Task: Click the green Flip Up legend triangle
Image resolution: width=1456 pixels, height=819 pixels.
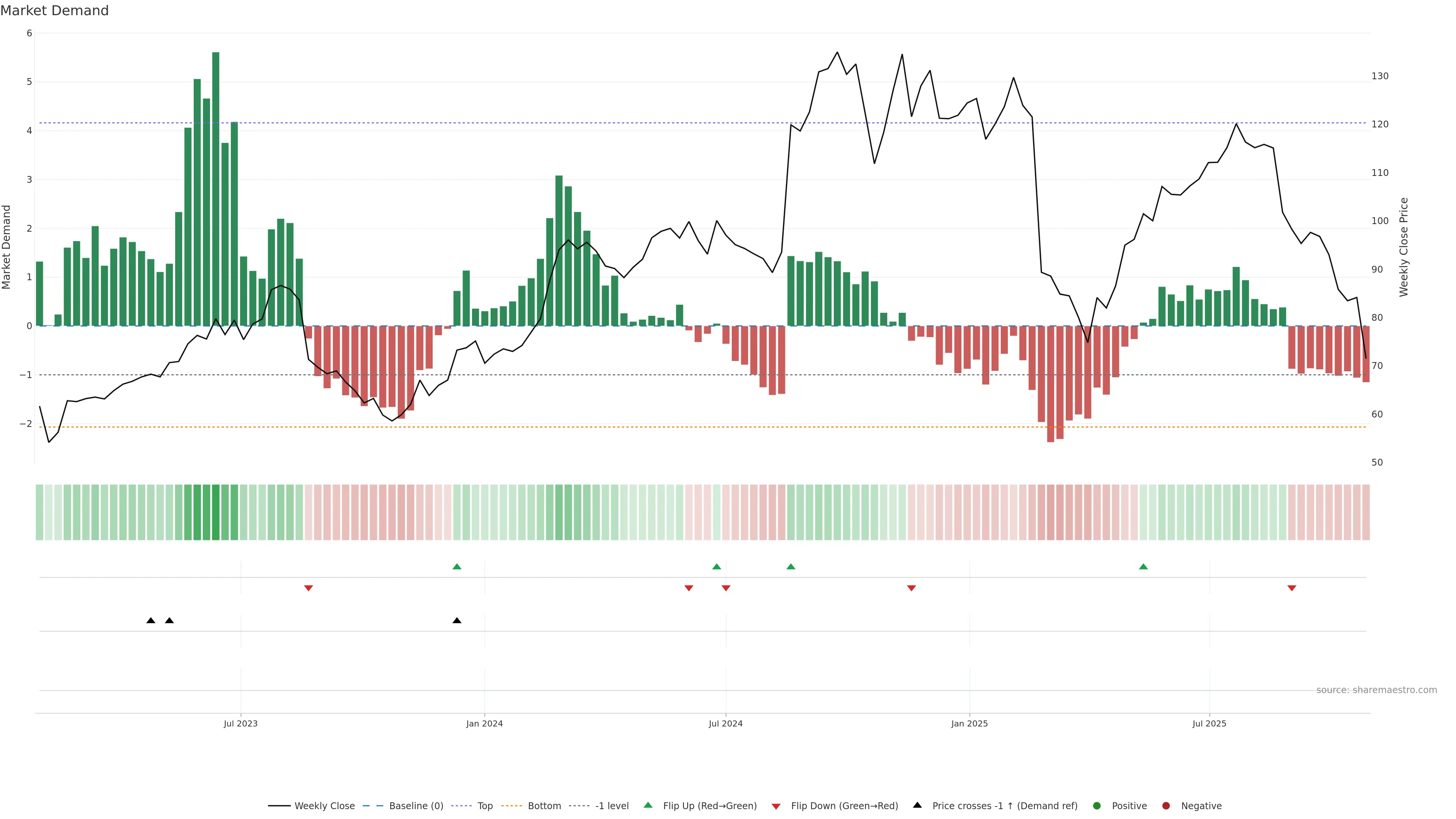Action: (648, 805)
